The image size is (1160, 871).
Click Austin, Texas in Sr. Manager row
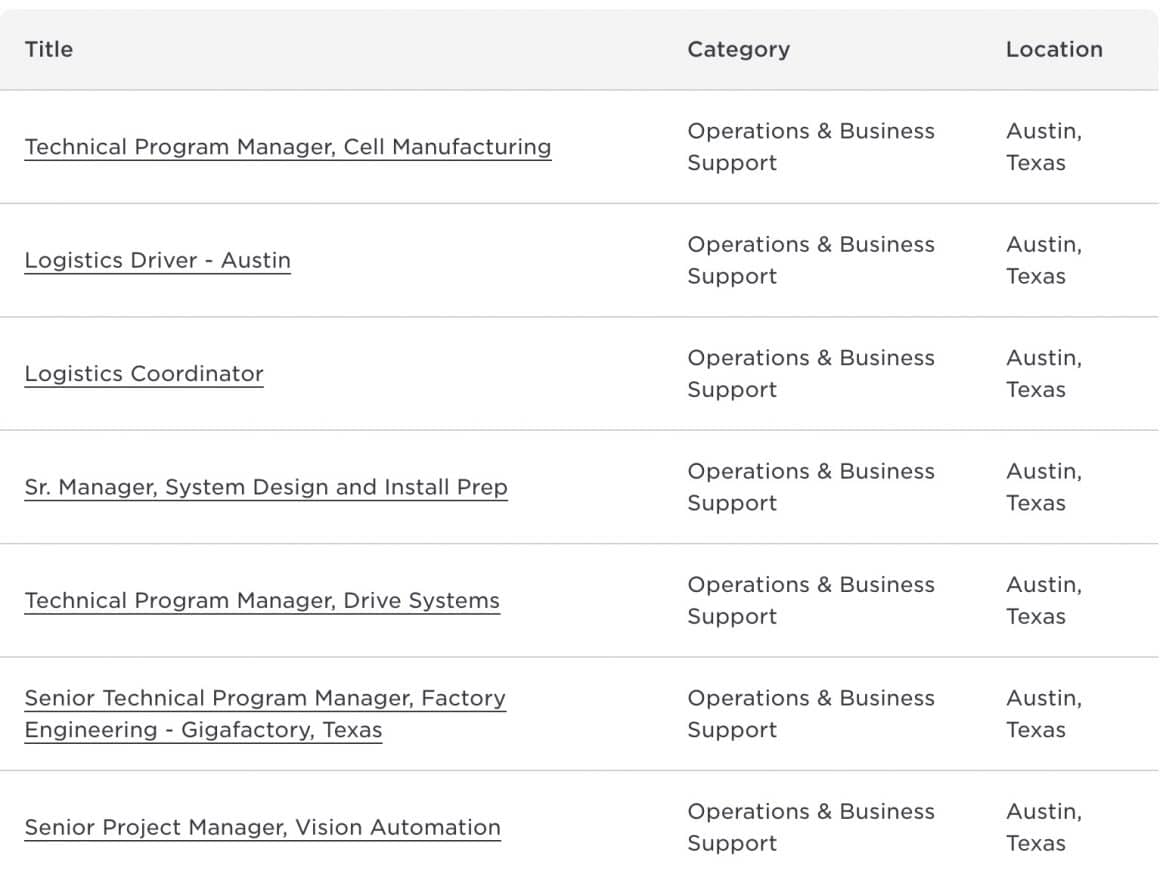(1043, 487)
